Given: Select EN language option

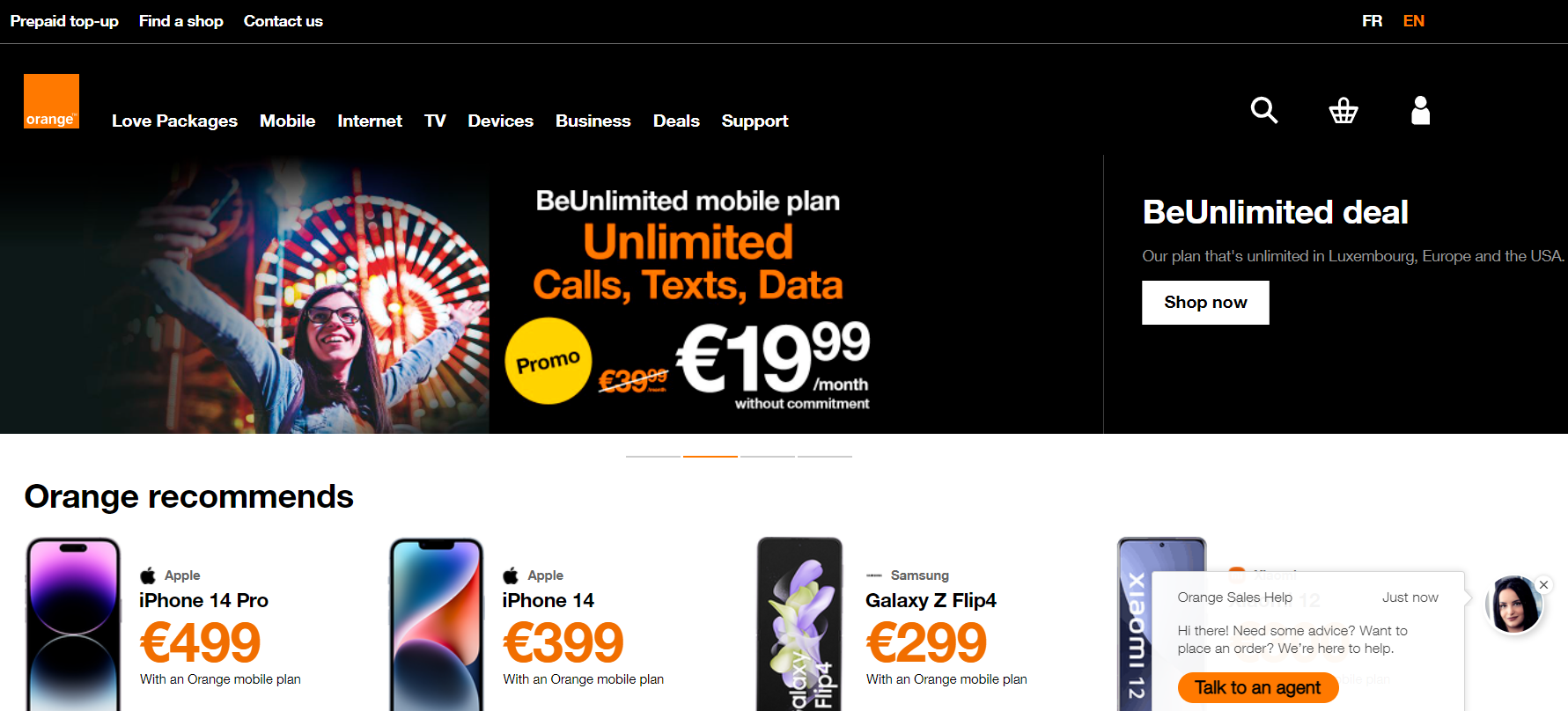Looking at the screenshot, I should click(1414, 21).
